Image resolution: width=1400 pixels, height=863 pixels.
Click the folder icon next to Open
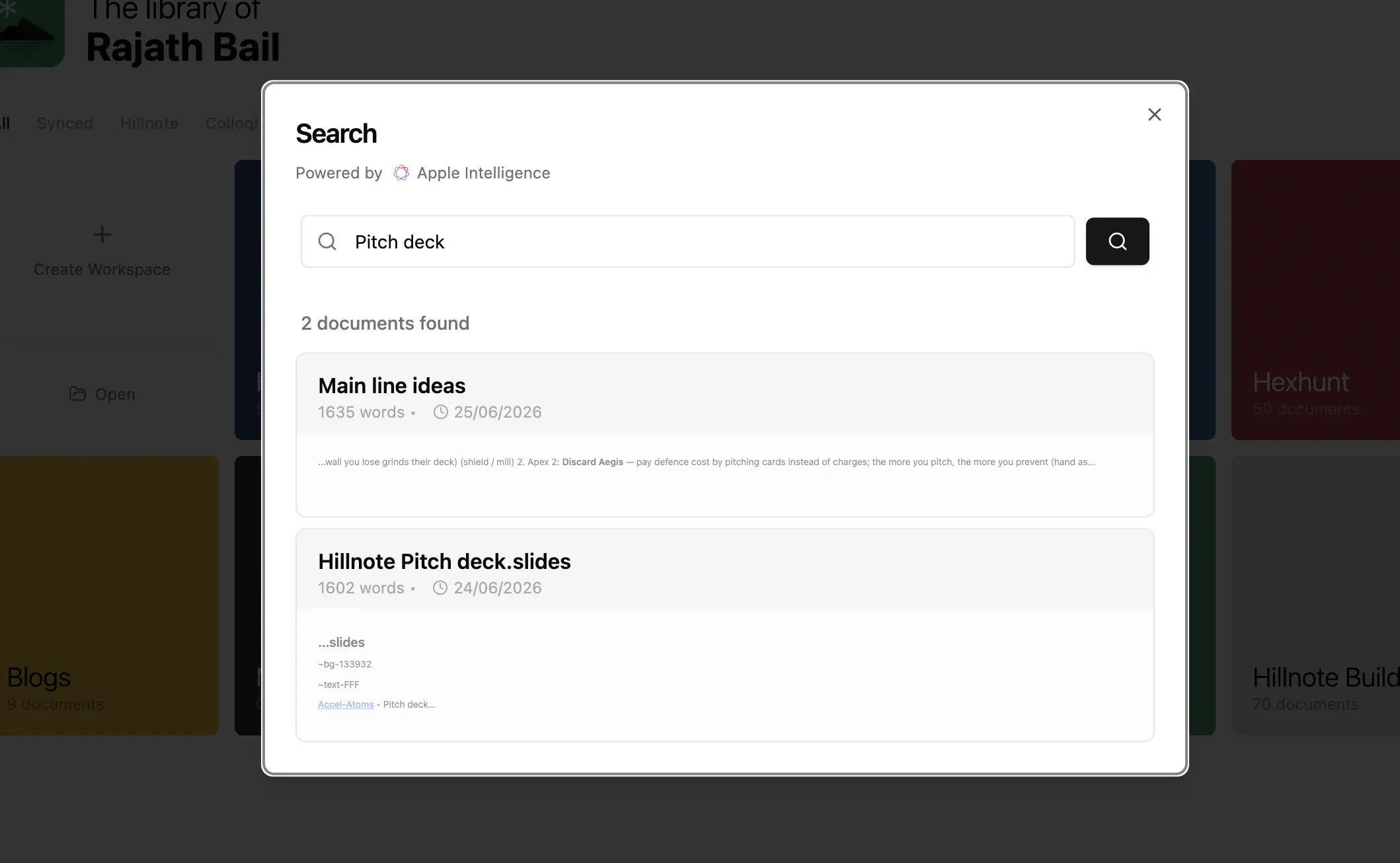[x=78, y=394]
